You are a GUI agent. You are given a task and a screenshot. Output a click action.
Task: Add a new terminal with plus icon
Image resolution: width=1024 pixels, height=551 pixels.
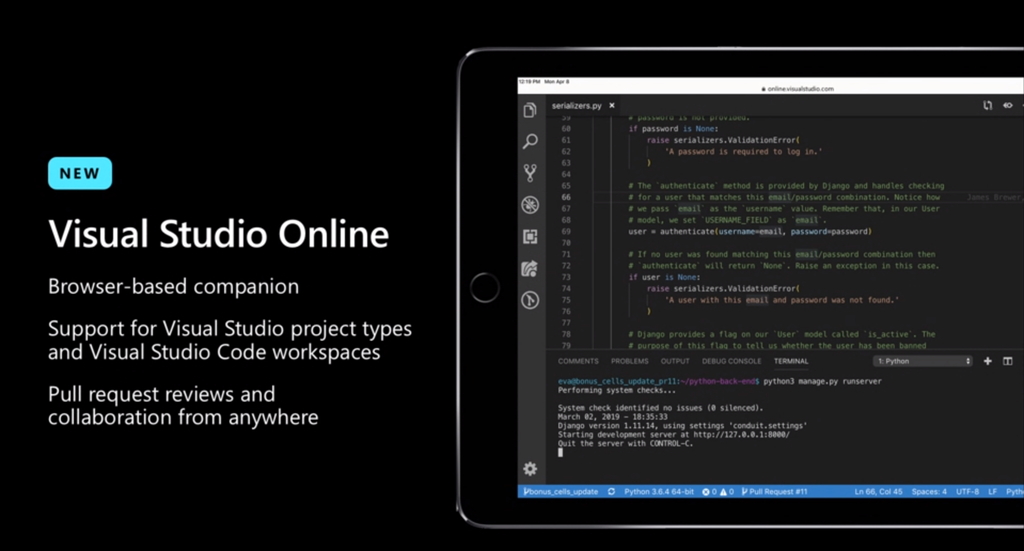pyautogui.click(x=987, y=361)
